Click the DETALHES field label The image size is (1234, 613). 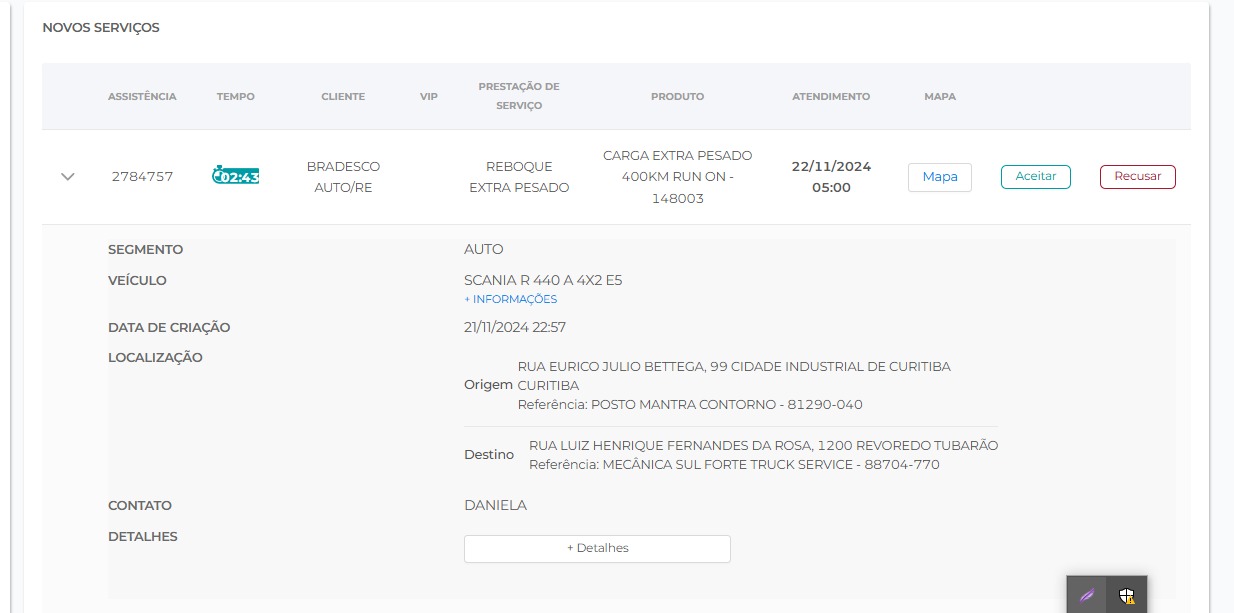click(x=143, y=536)
